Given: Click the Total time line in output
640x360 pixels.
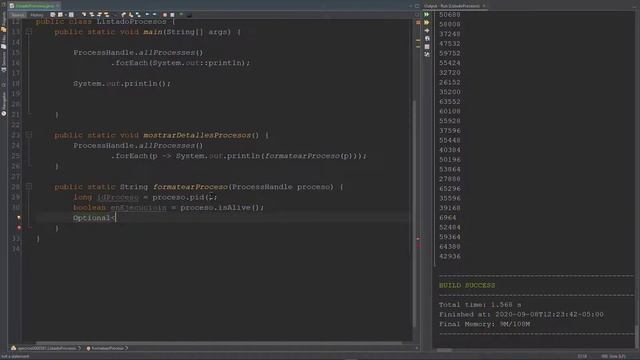Looking at the screenshot, I should (480, 304).
